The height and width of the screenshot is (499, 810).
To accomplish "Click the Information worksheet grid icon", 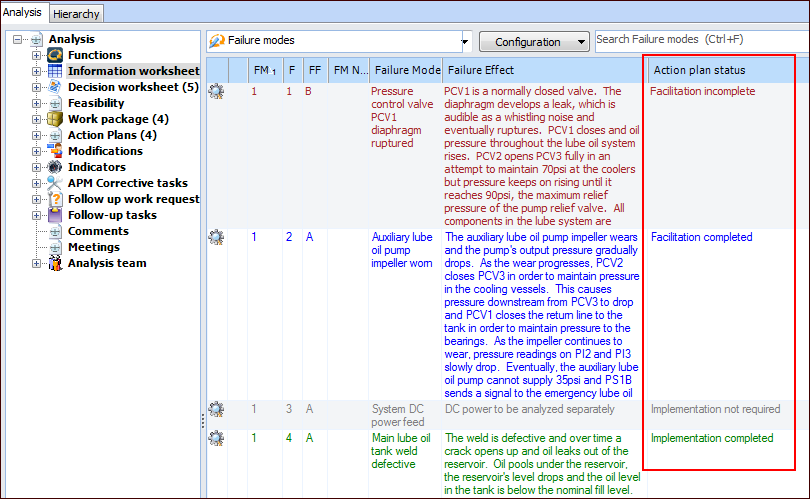I will pos(55,71).
